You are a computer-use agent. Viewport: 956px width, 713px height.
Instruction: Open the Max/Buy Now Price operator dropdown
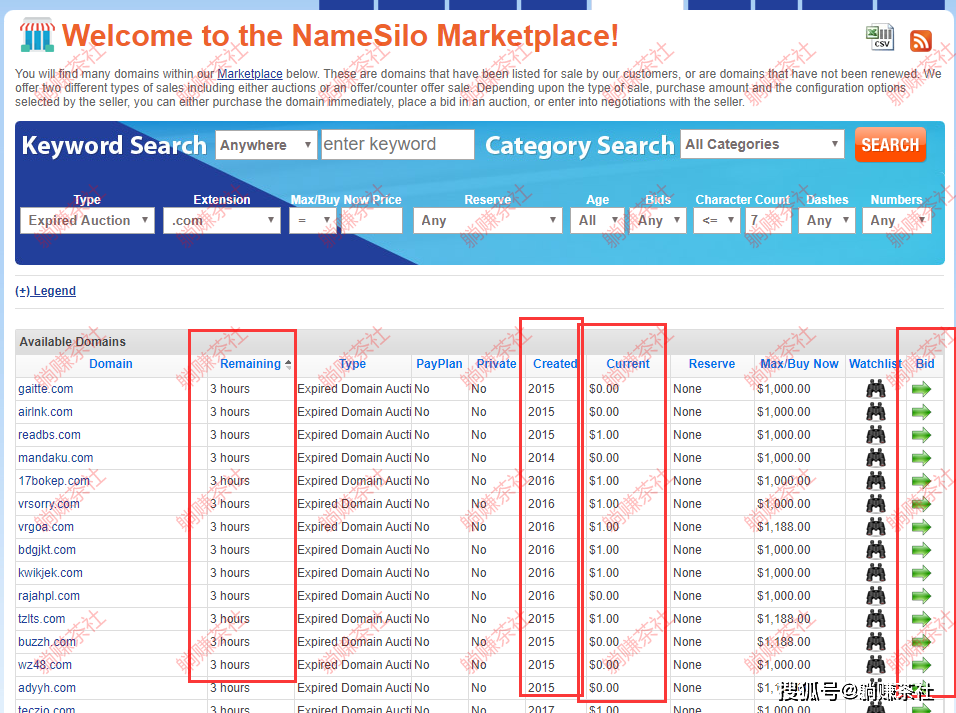coord(313,220)
